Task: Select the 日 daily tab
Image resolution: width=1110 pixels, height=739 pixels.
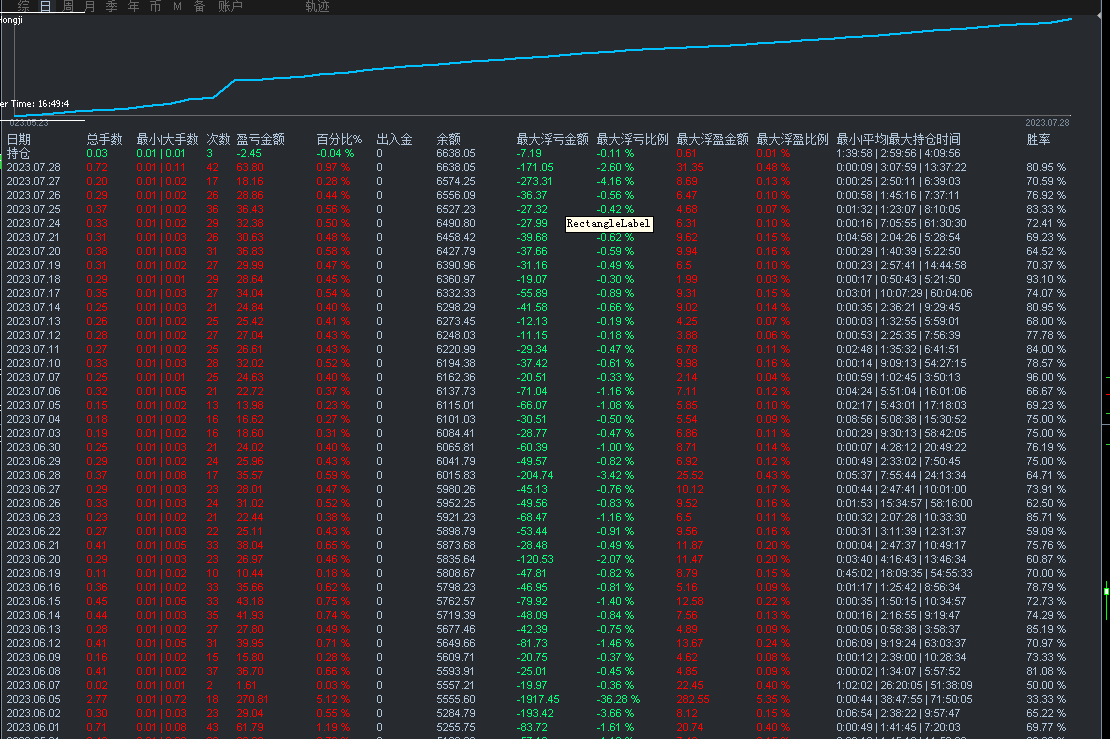Action: tap(45, 6)
